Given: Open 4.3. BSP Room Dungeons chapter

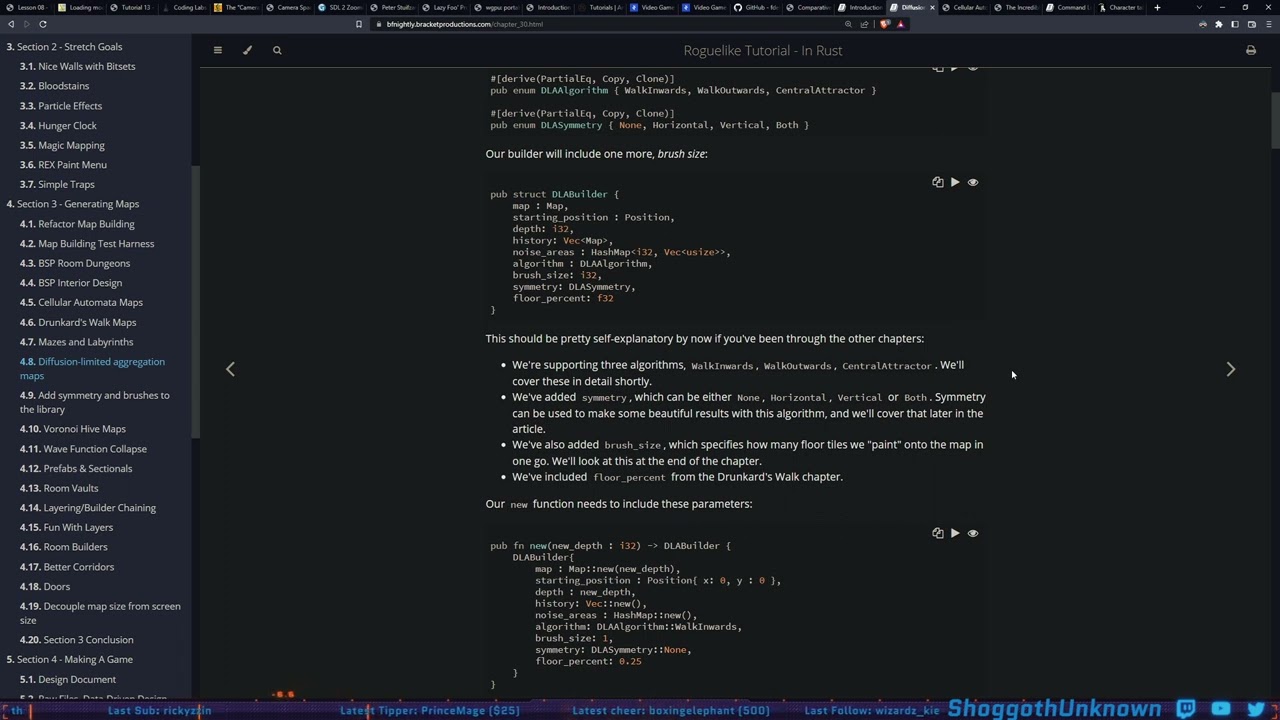Looking at the screenshot, I should click(75, 263).
